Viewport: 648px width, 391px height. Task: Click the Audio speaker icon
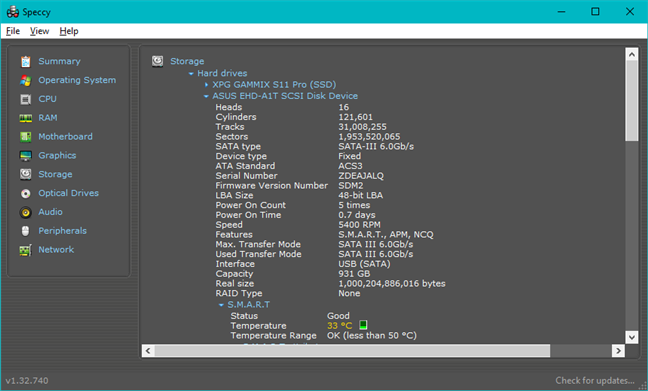tap(26, 212)
